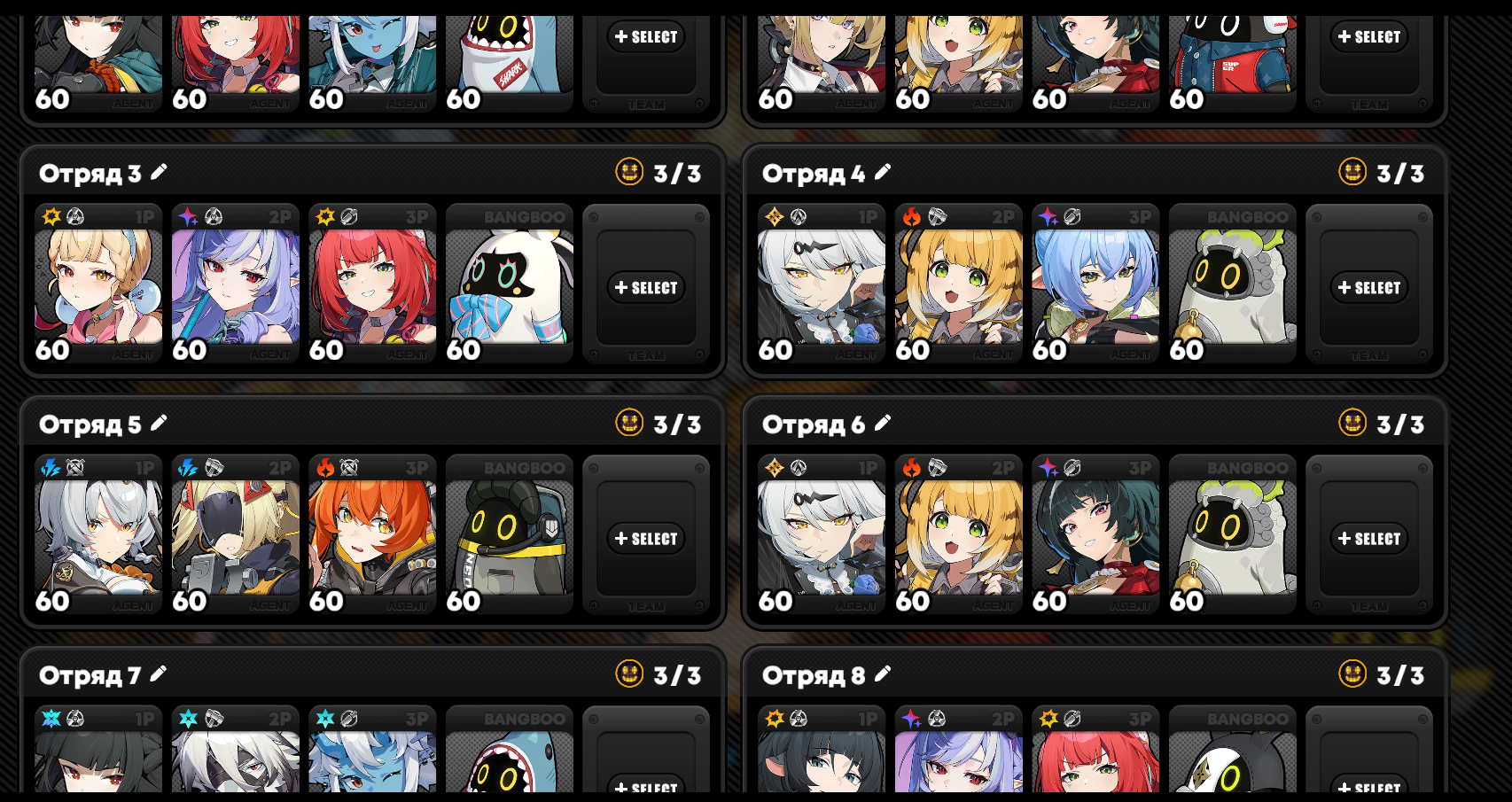Viewport: 1512px width, 802px height.
Task: Pick the orange-haired 3P agent in Отряд 5
Action: coord(372,534)
